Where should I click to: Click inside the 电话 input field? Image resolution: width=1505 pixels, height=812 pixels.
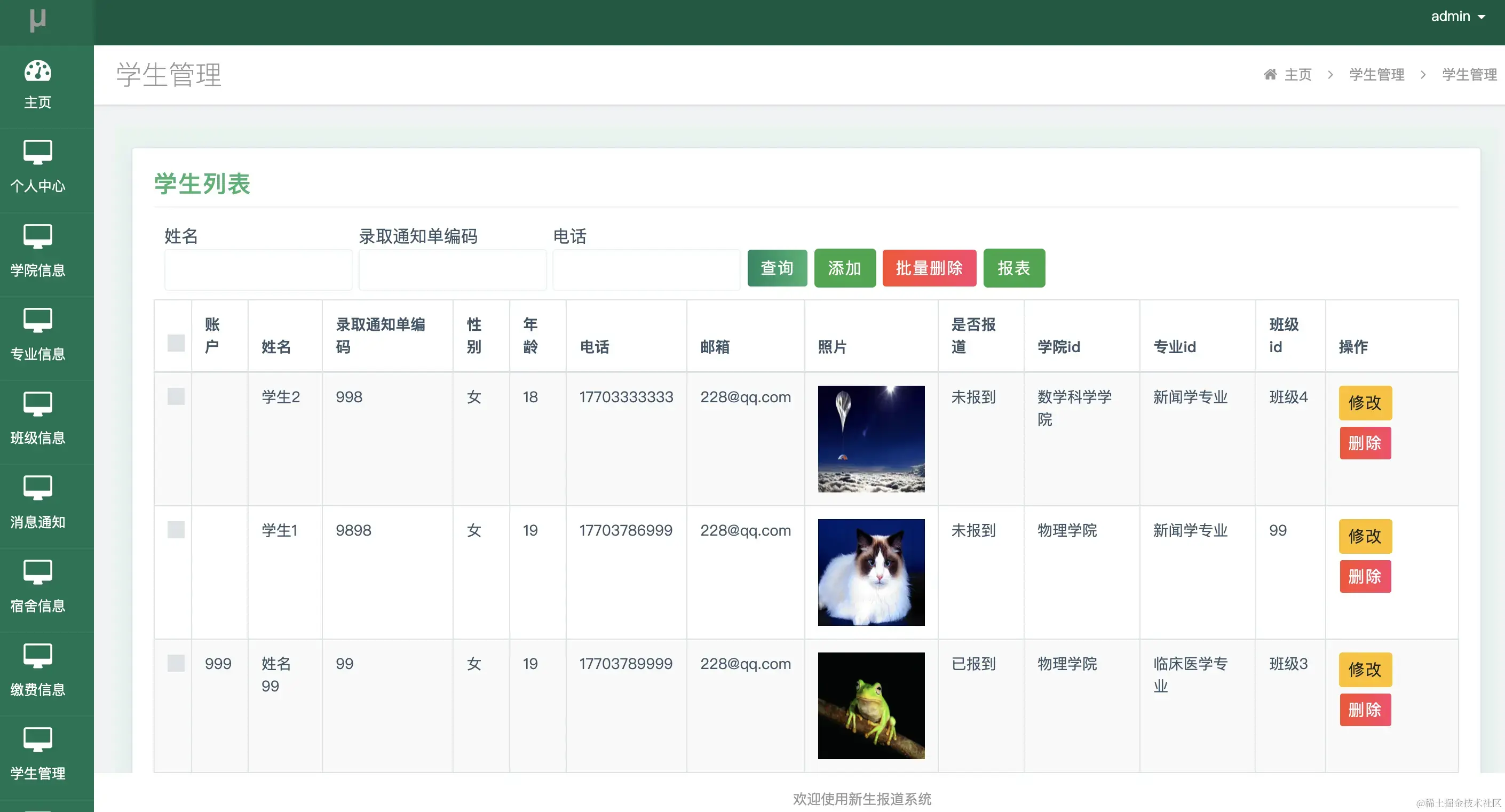[646, 269]
